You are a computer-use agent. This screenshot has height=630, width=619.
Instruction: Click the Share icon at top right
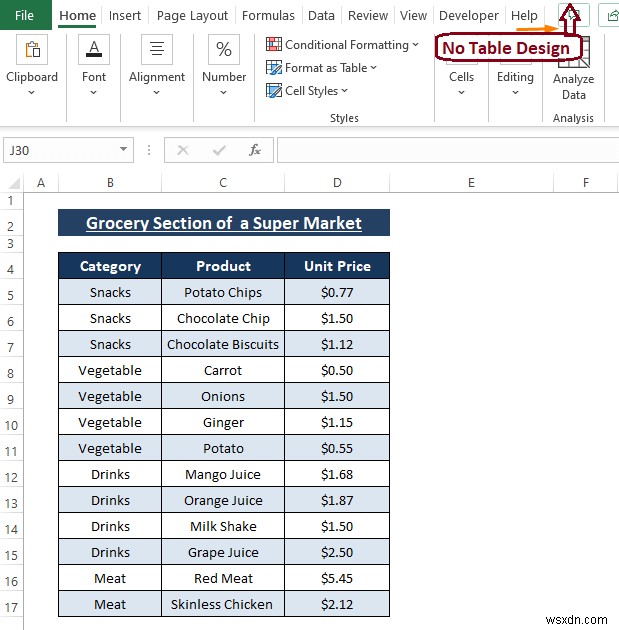[611, 15]
